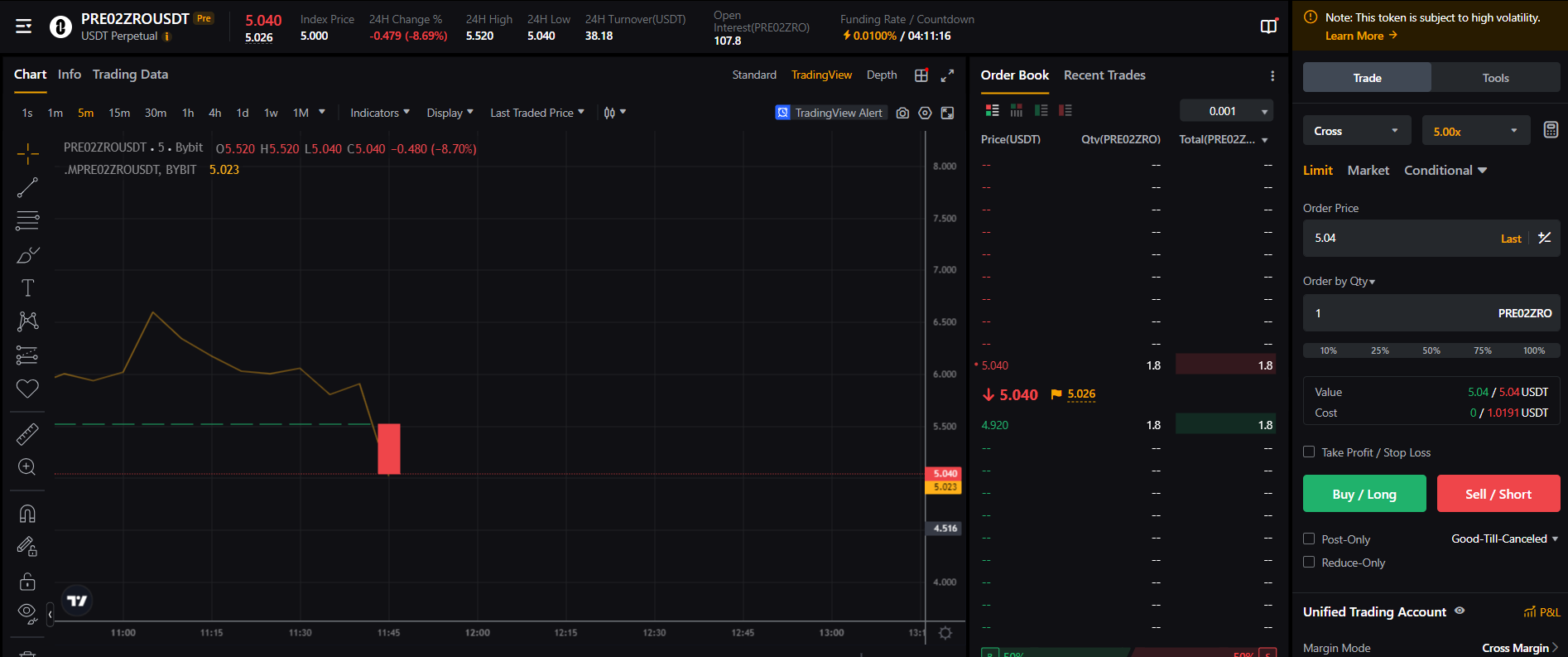
Task: Select the text annotation tool
Action: click(x=27, y=288)
